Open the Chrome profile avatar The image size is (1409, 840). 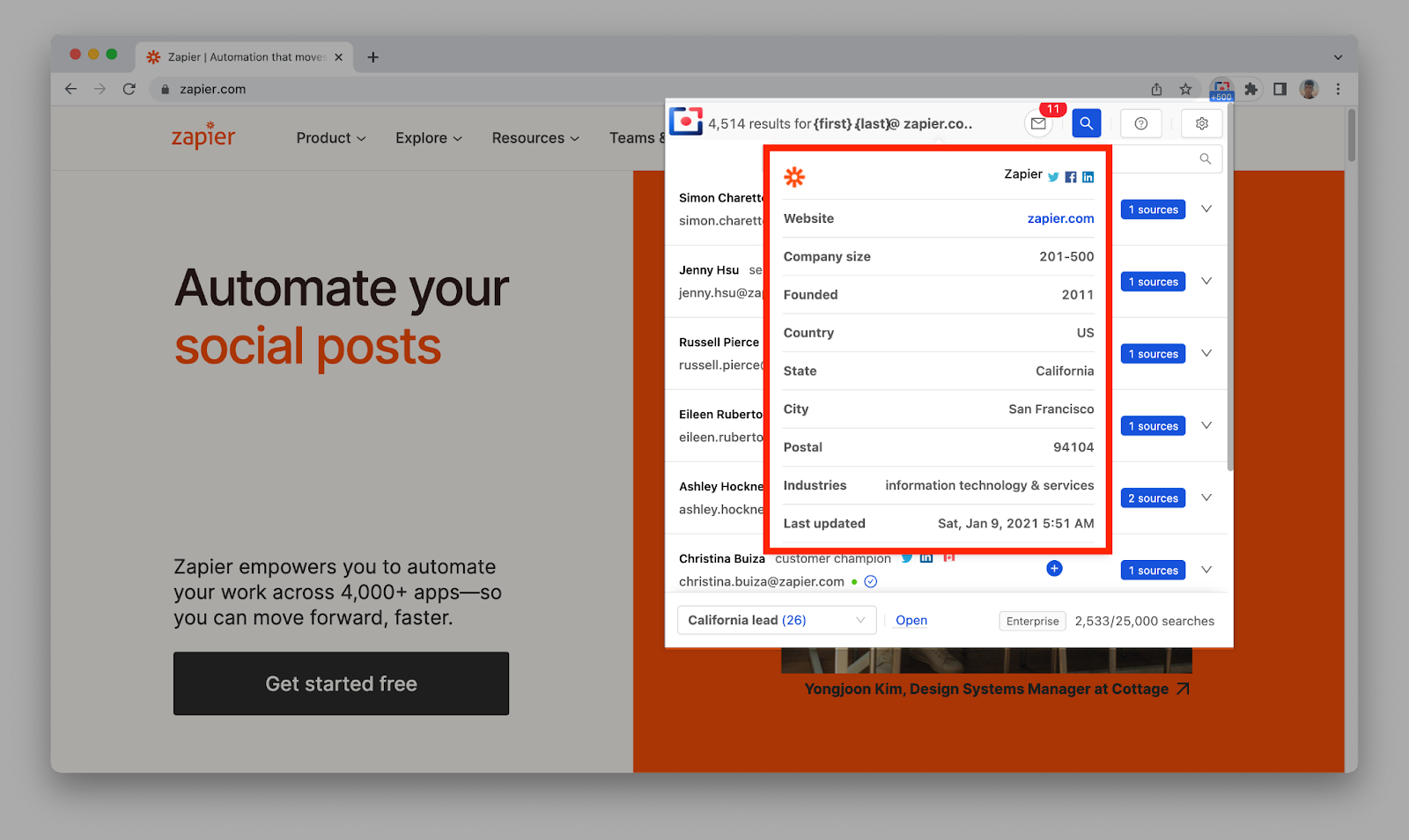[1309, 89]
